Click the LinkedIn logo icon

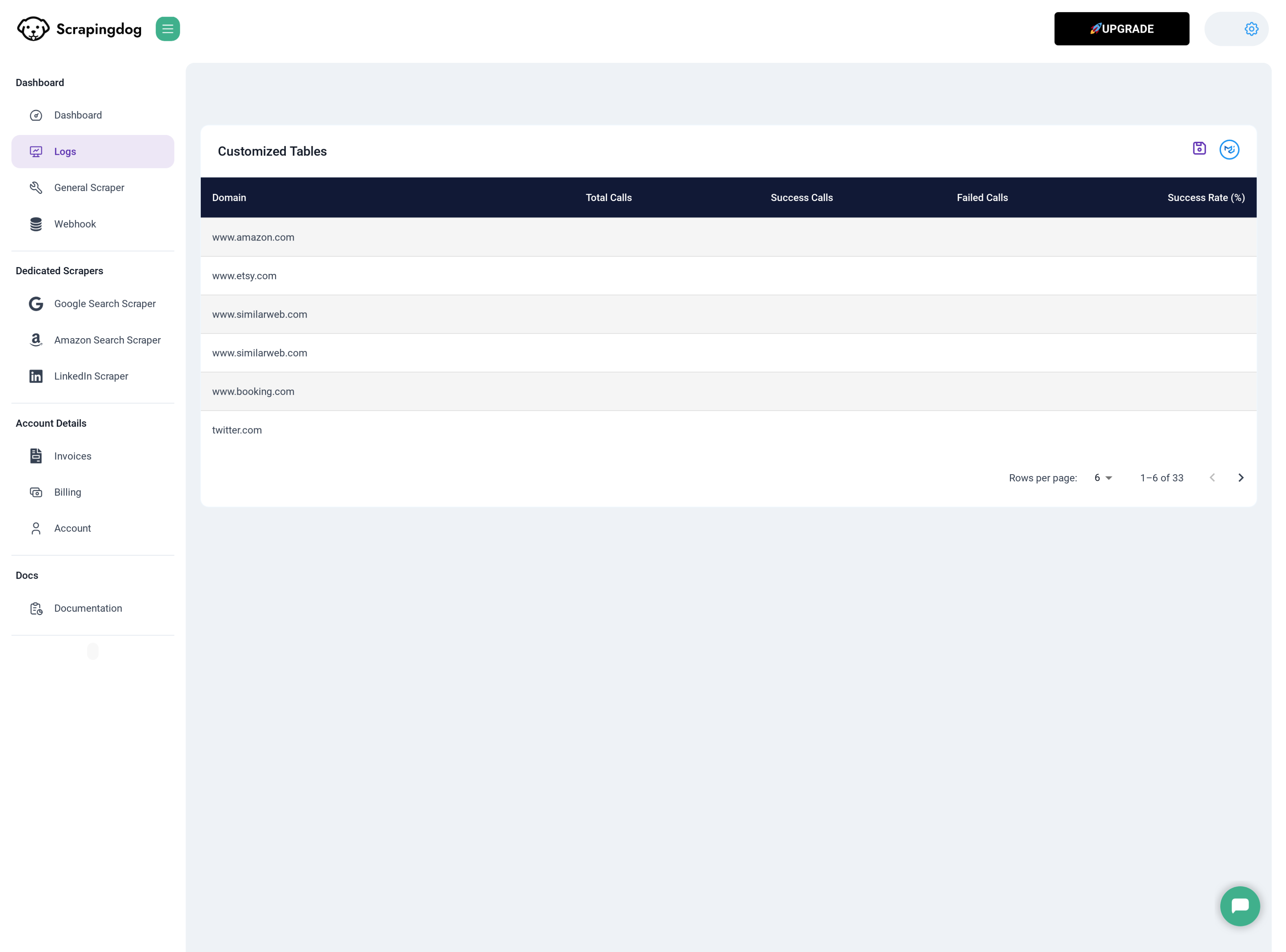click(x=36, y=376)
